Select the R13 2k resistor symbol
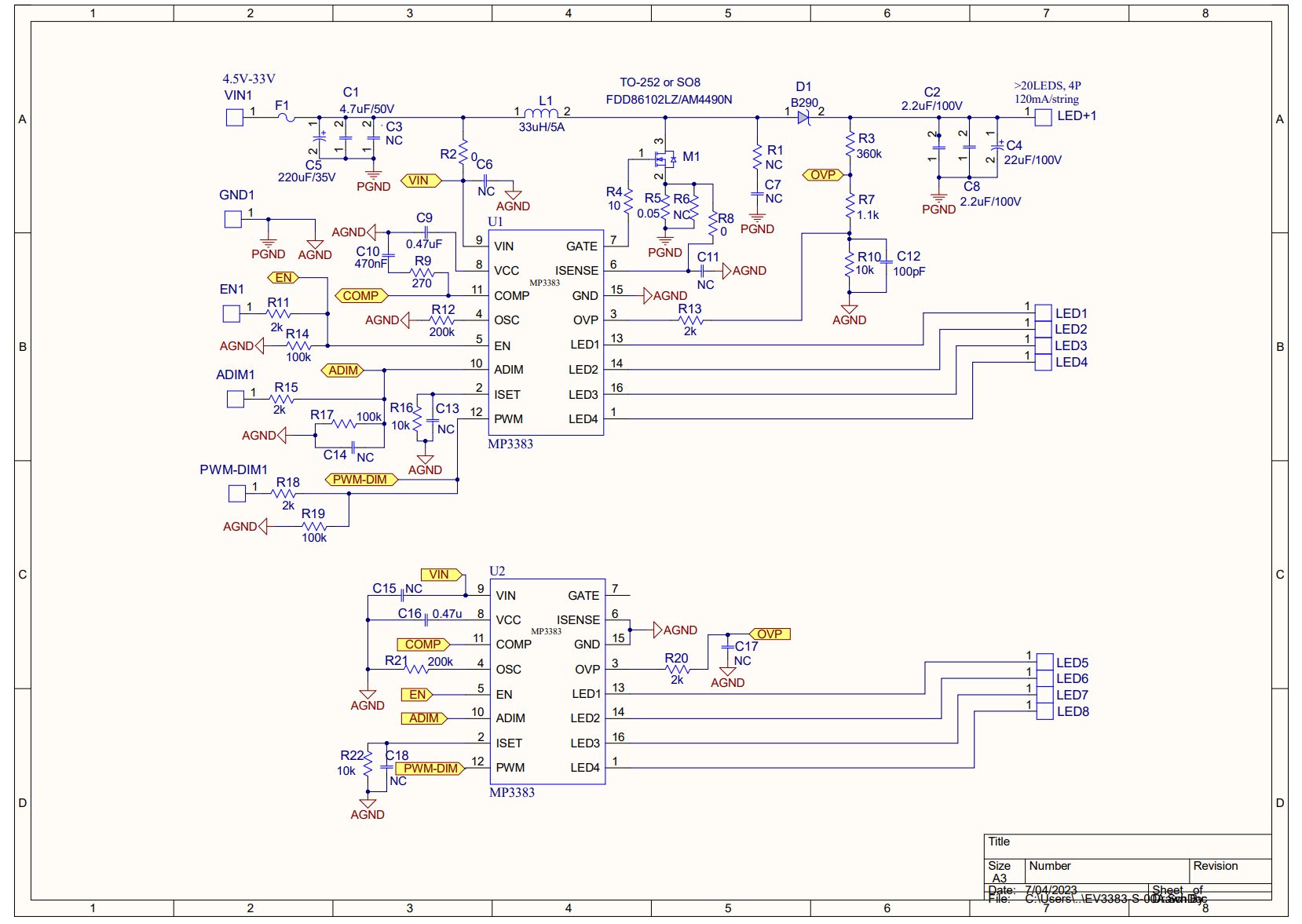 click(690, 320)
